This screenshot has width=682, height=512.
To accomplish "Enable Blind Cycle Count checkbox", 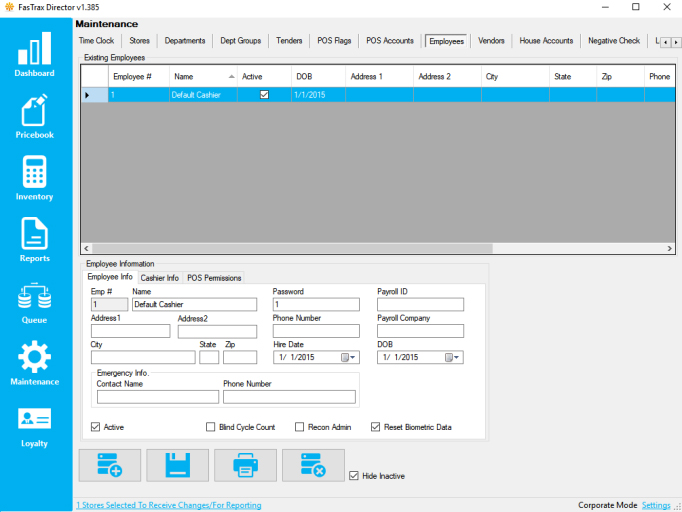I will pos(211,427).
